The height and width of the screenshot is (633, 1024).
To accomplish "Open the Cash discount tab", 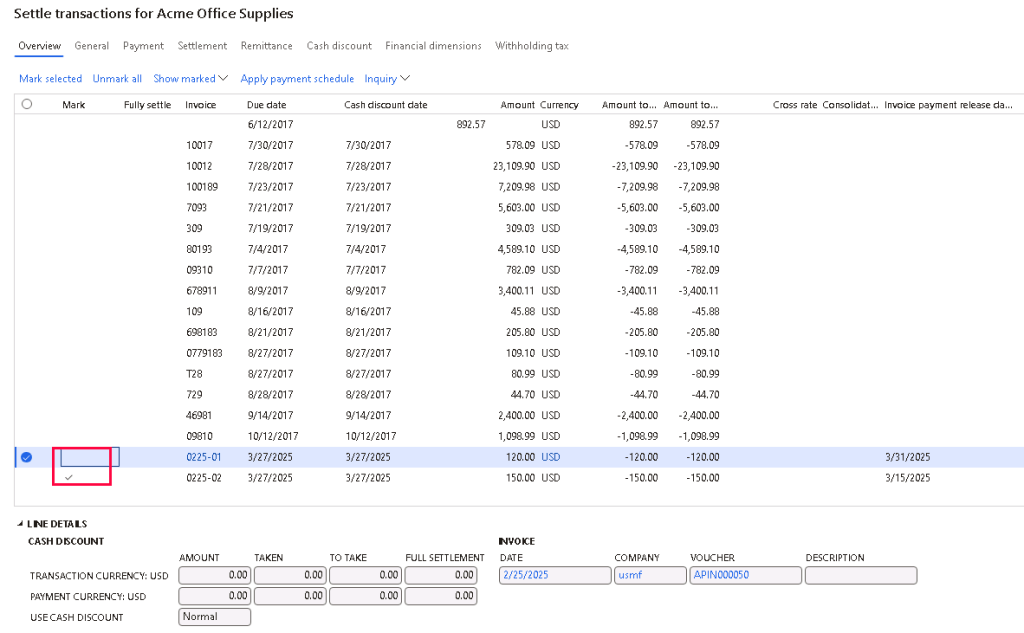I will pyautogui.click(x=339, y=46).
